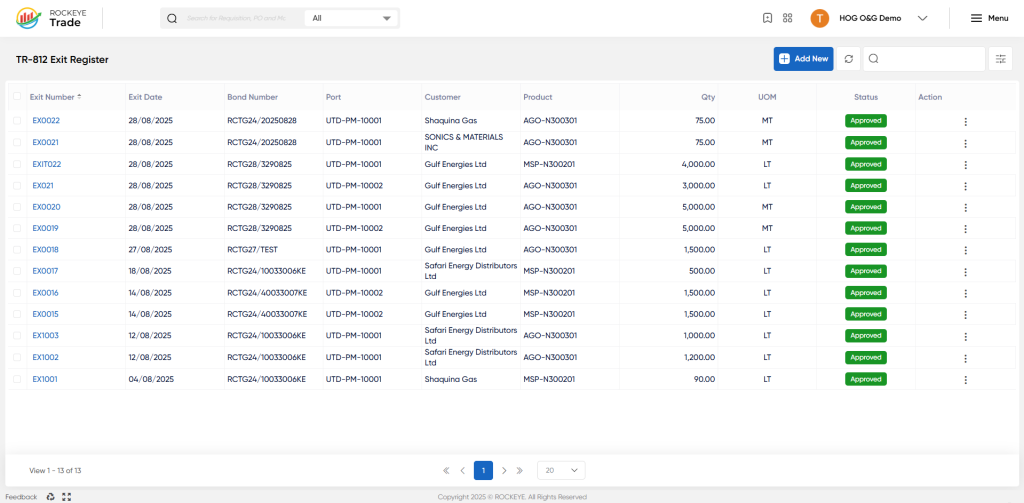The image size is (1024, 503).
Task: Click bond number RCTG27/TEST cell
Action: [254, 250]
